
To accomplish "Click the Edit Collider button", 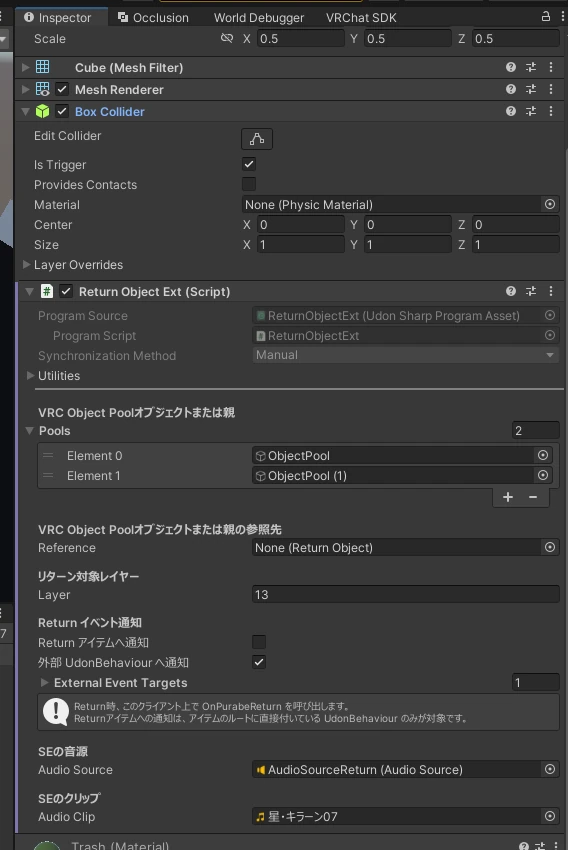I will coord(257,139).
